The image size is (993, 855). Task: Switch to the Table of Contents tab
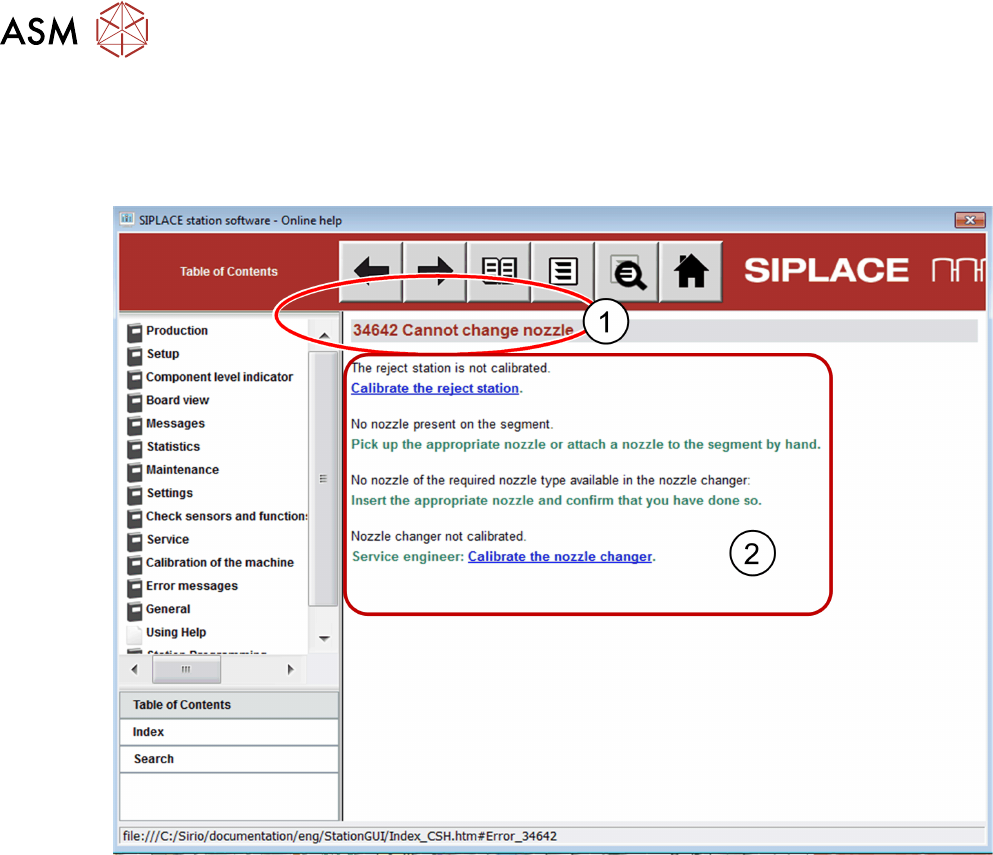click(x=229, y=705)
